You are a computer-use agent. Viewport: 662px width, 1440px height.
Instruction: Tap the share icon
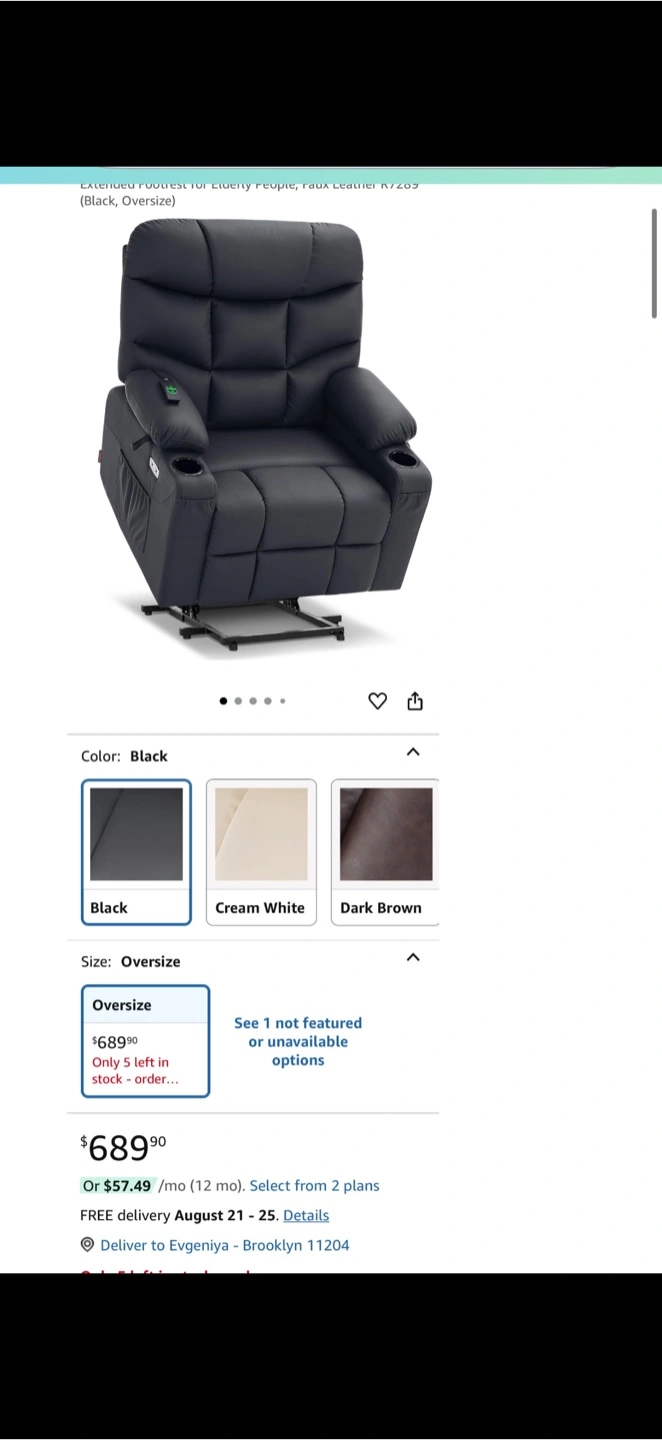point(415,701)
